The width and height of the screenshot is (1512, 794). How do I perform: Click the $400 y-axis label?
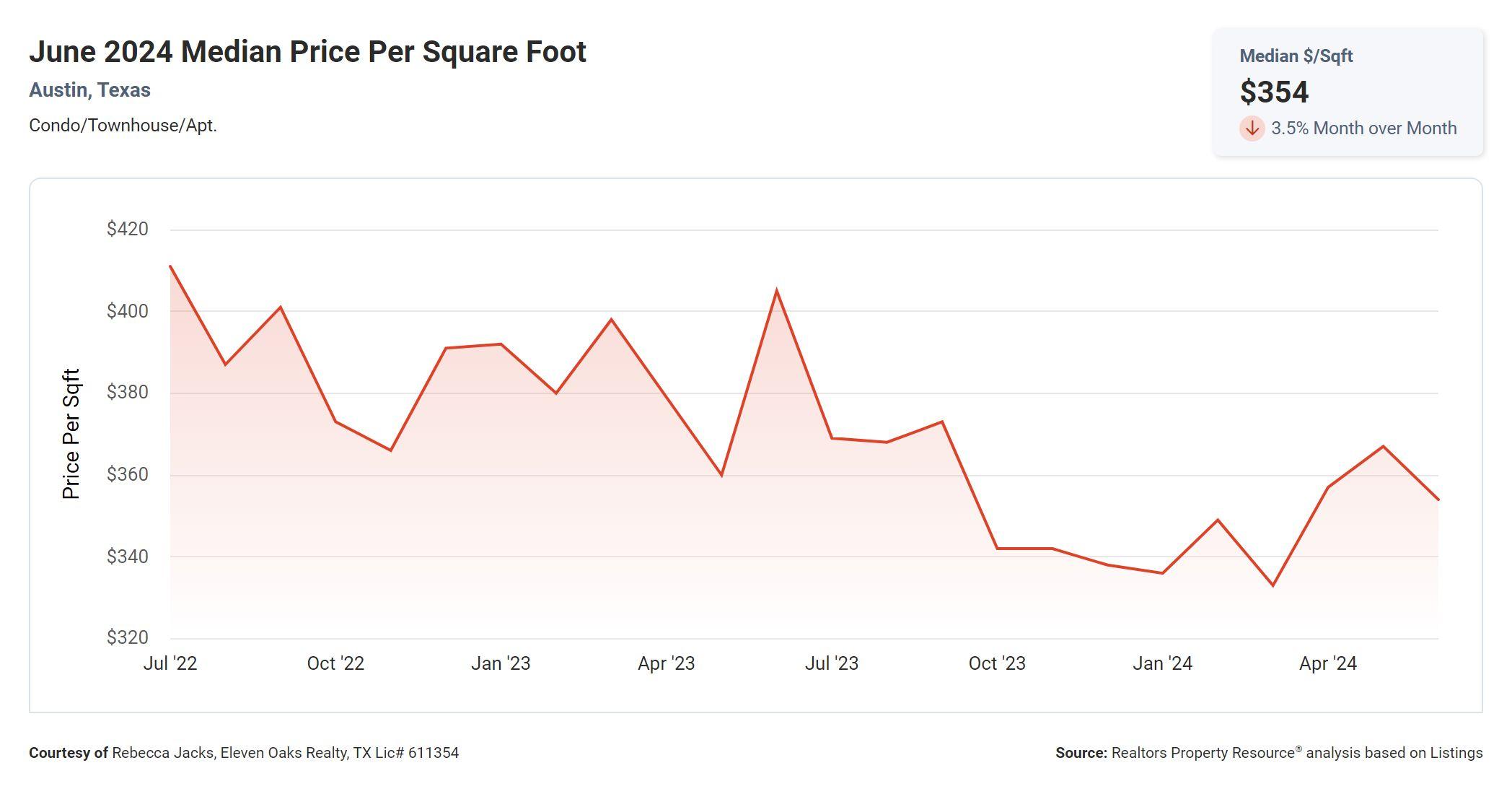pyautogui.click(x=127, y=311)
